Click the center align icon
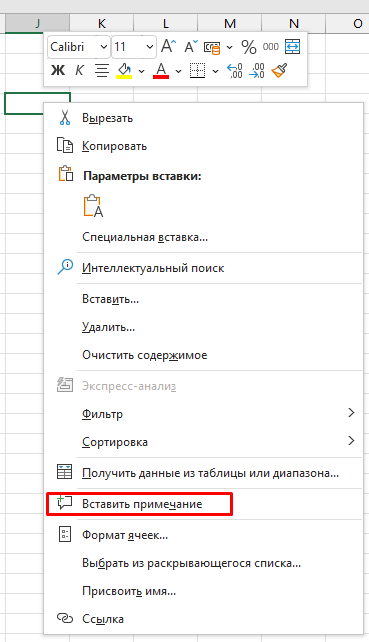The width and height of the screenshot is (369, 642). coord(102,70)
